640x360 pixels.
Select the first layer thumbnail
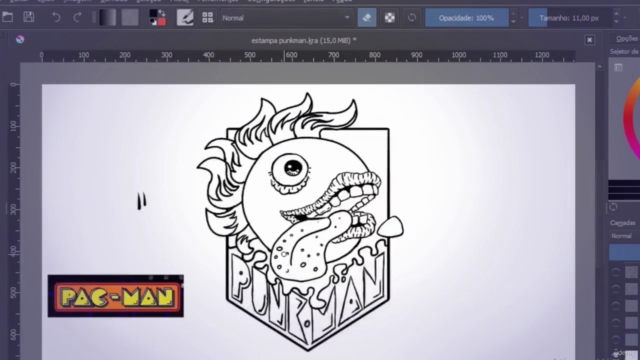tap(632, 272)
